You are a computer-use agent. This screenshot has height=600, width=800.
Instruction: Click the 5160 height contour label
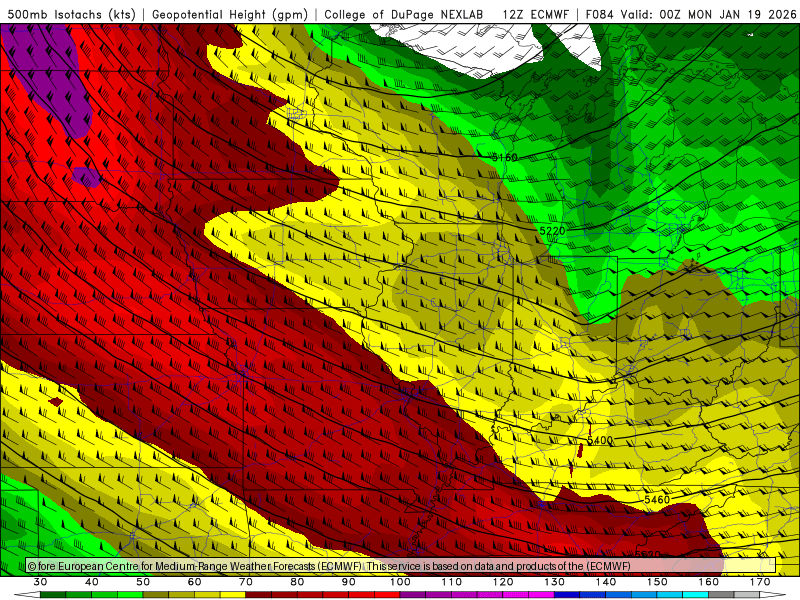tap(505, 158)
